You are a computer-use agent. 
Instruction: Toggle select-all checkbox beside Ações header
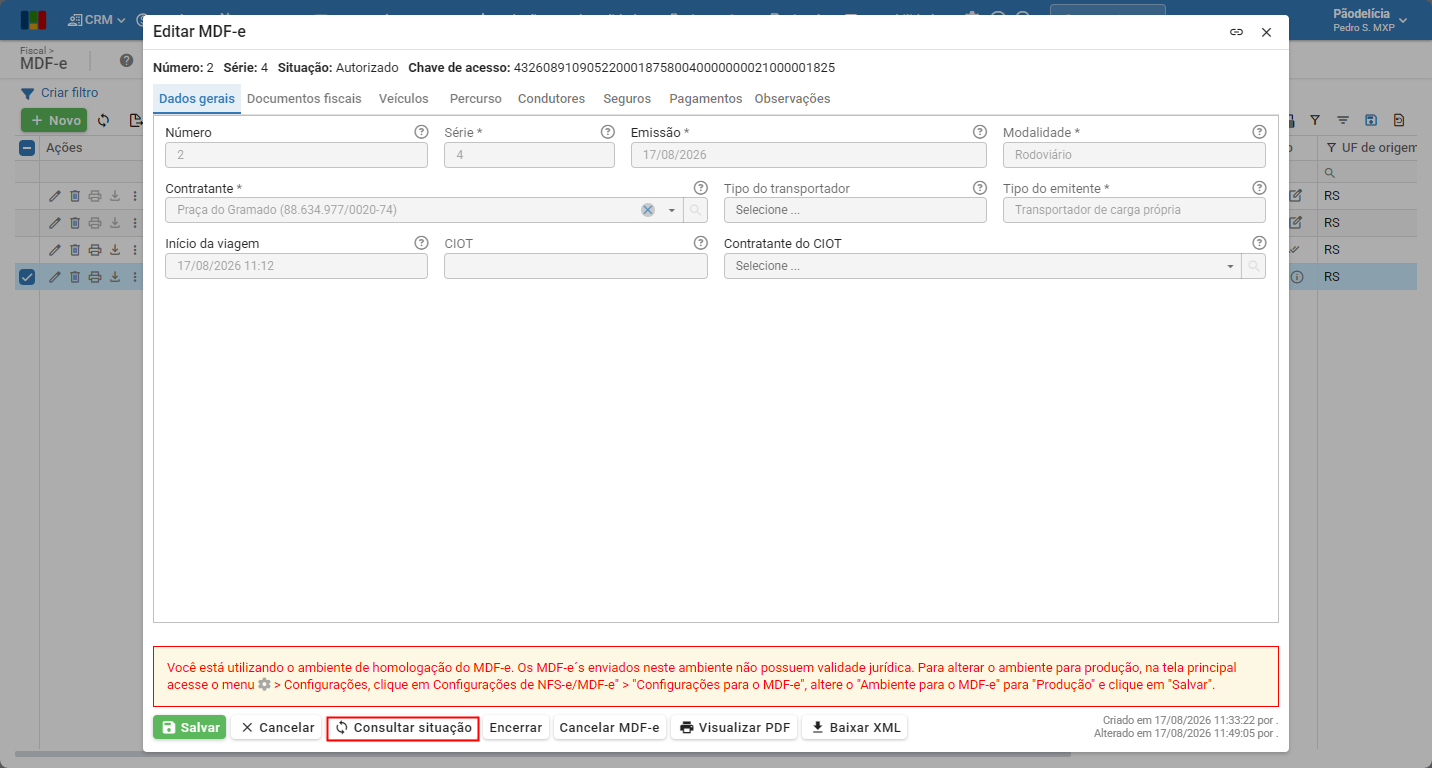(x=28, y=148)
